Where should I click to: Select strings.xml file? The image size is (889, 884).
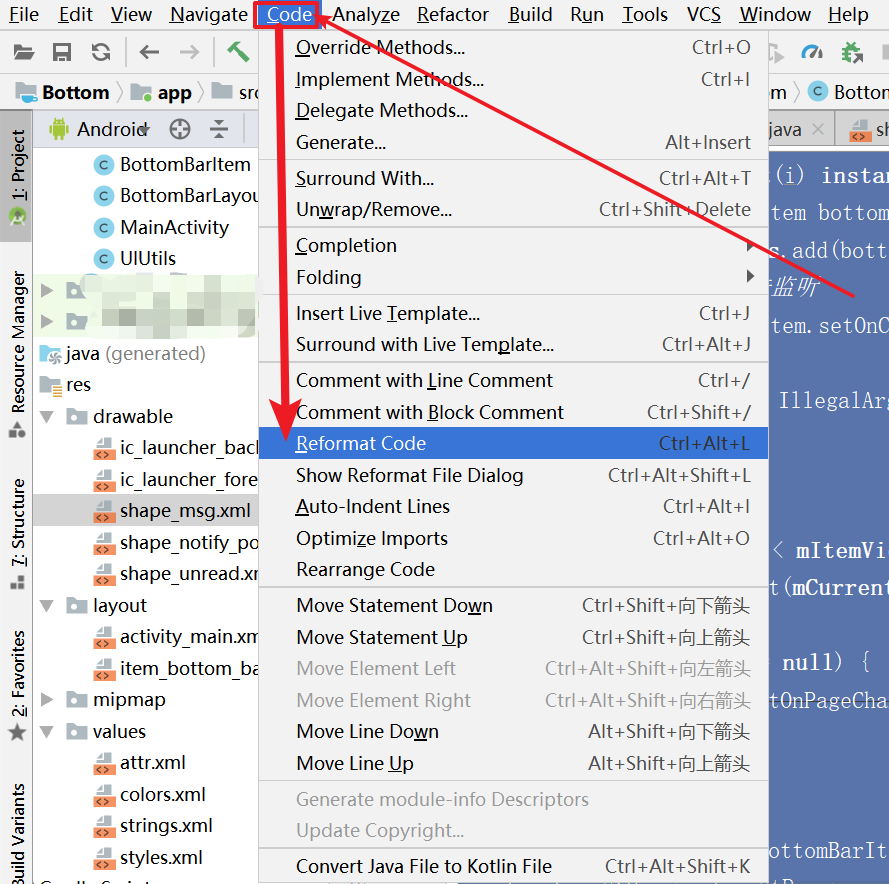point(153,826)
